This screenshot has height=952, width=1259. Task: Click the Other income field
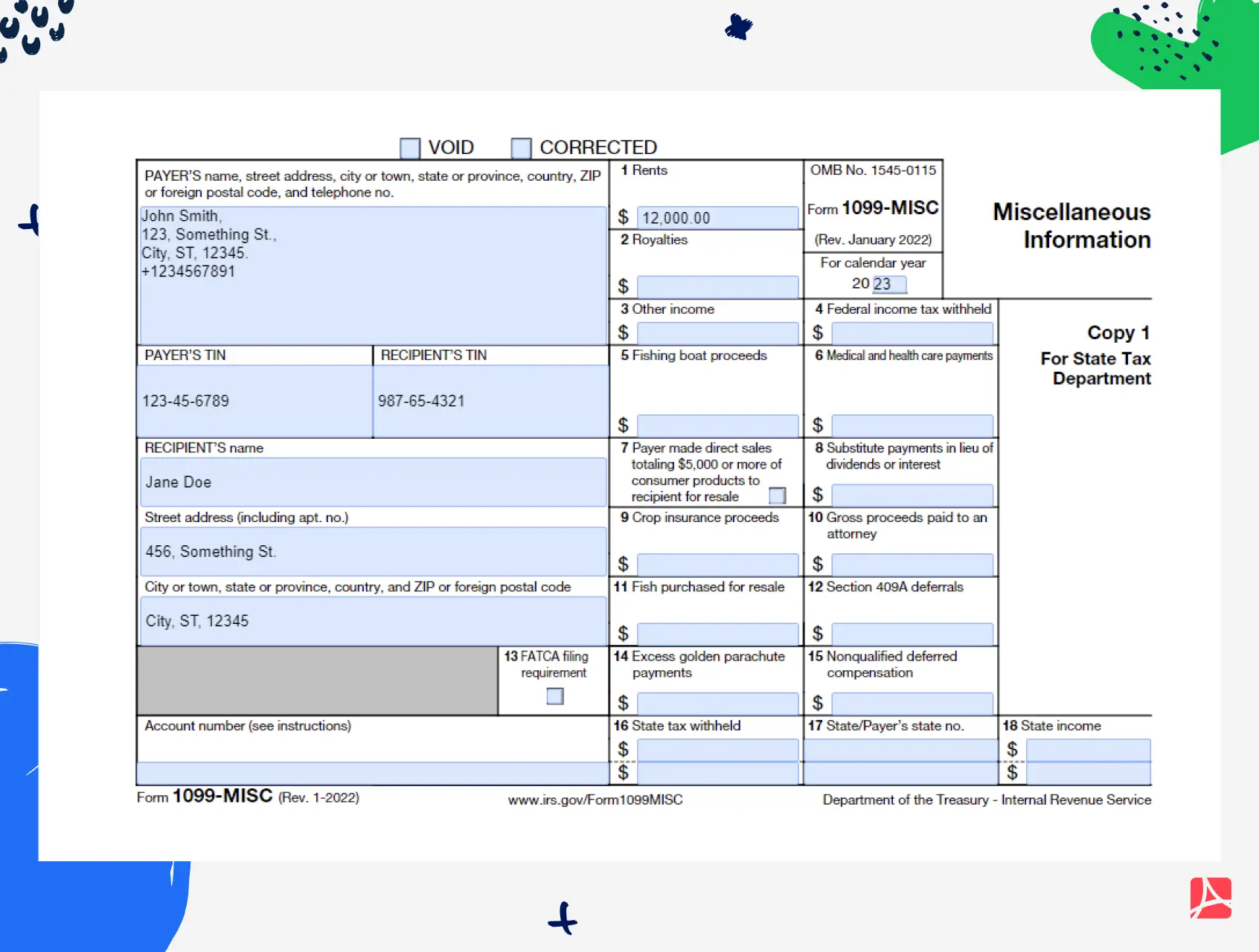pyautogui.click(x=718, y=332)
